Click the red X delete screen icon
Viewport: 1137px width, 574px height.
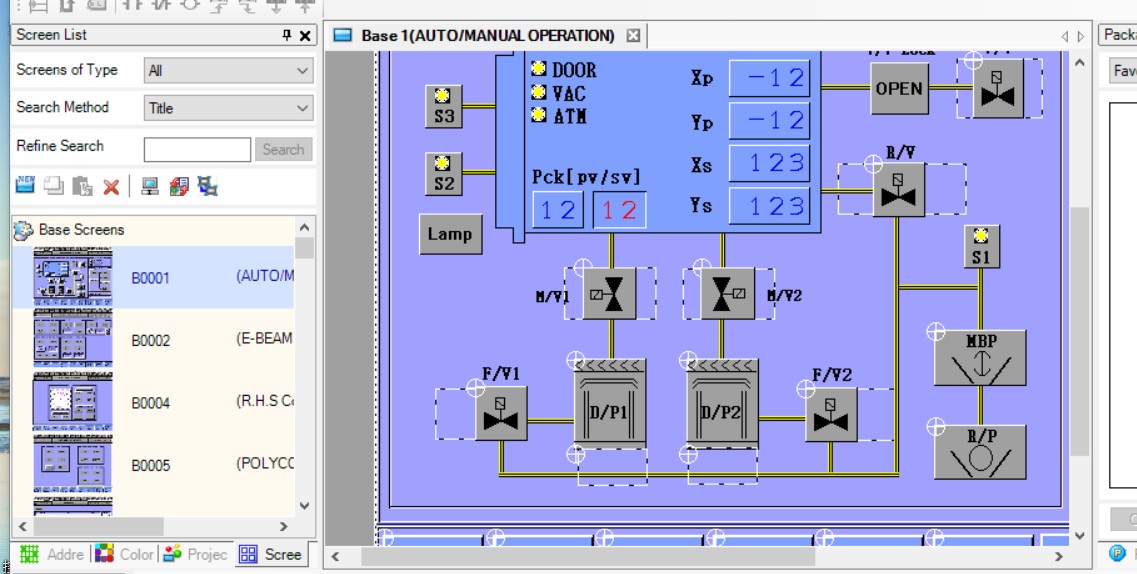pyautogui.click(x=111, y=186)
